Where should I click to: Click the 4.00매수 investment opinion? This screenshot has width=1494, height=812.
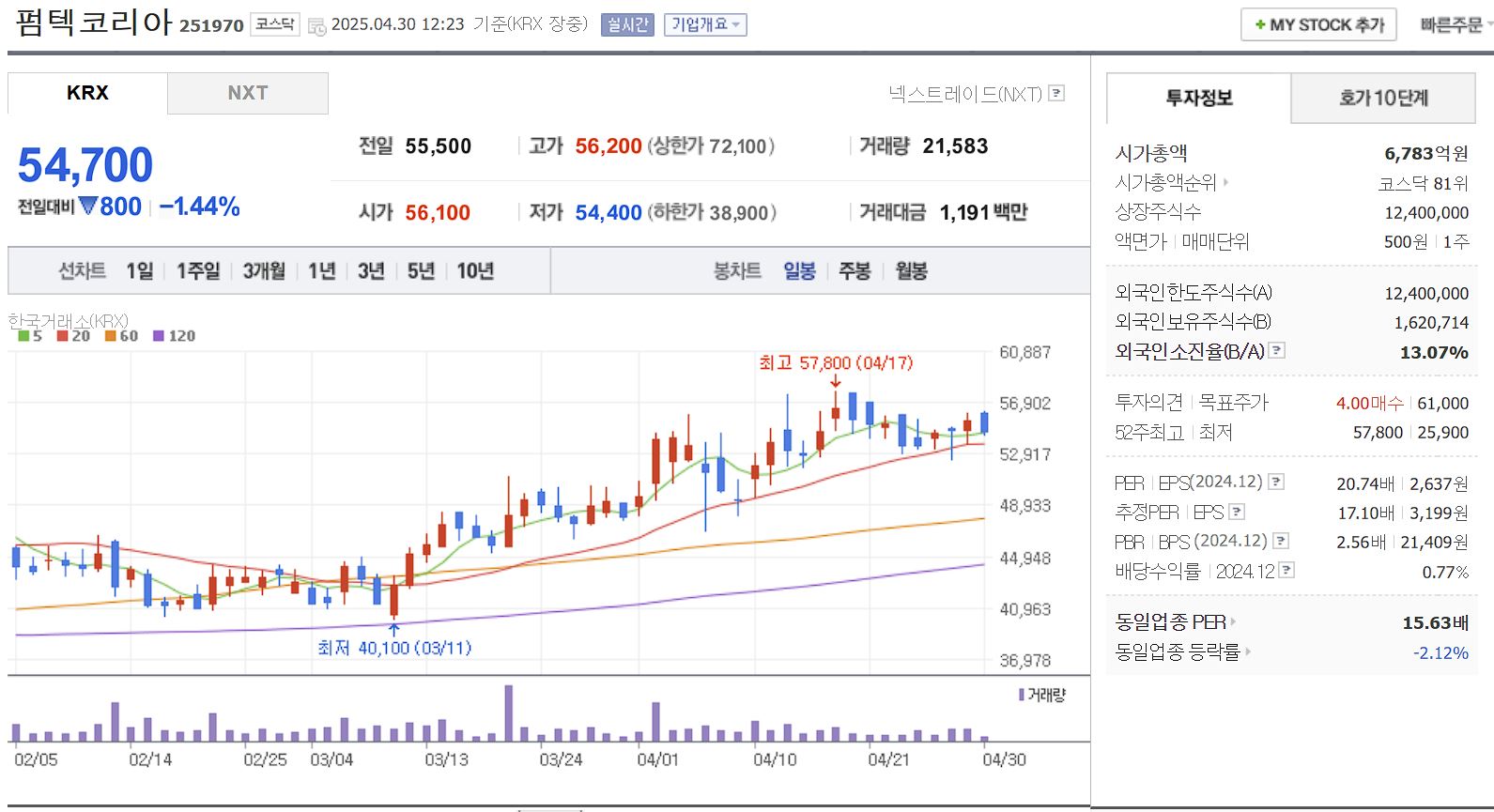pyautogui.click(x=1369, y=403)
